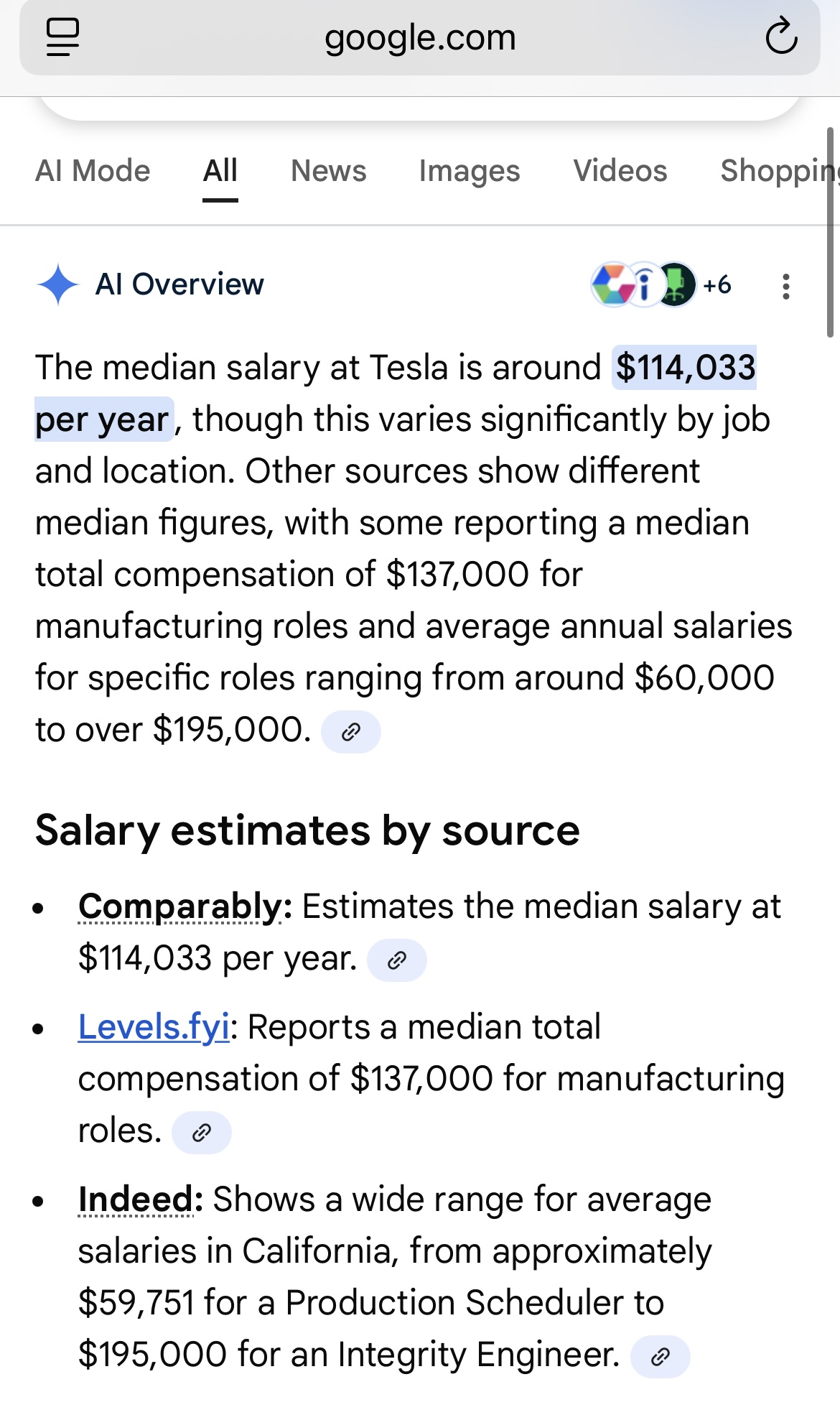Expand the +6 more sources list

[x=717, y=284]
